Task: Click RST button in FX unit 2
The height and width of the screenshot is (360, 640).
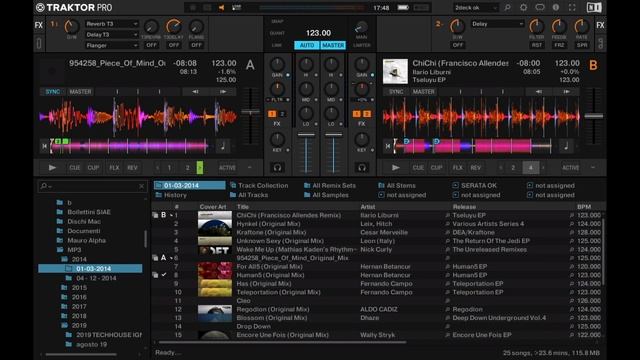Action: 537,45
